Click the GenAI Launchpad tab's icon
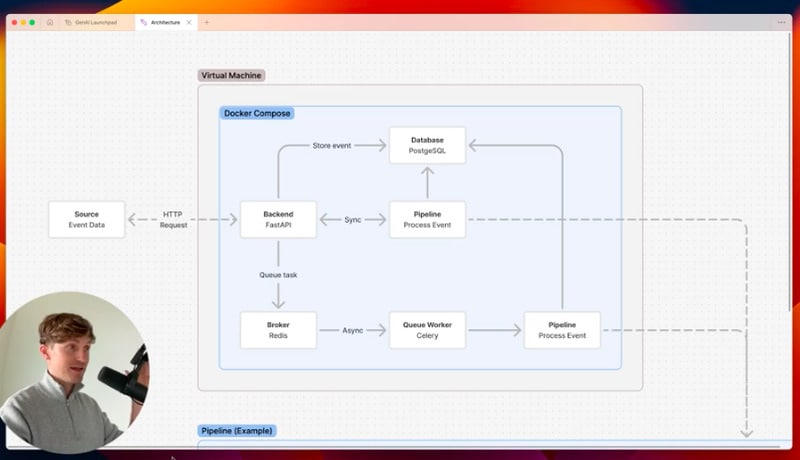 point(68,22)
